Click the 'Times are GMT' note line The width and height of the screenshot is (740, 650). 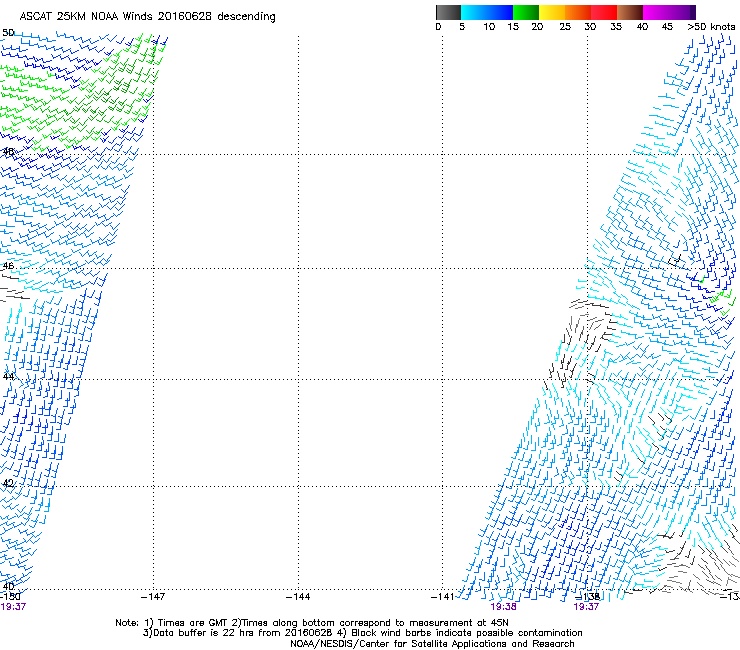tap(312, 623)
